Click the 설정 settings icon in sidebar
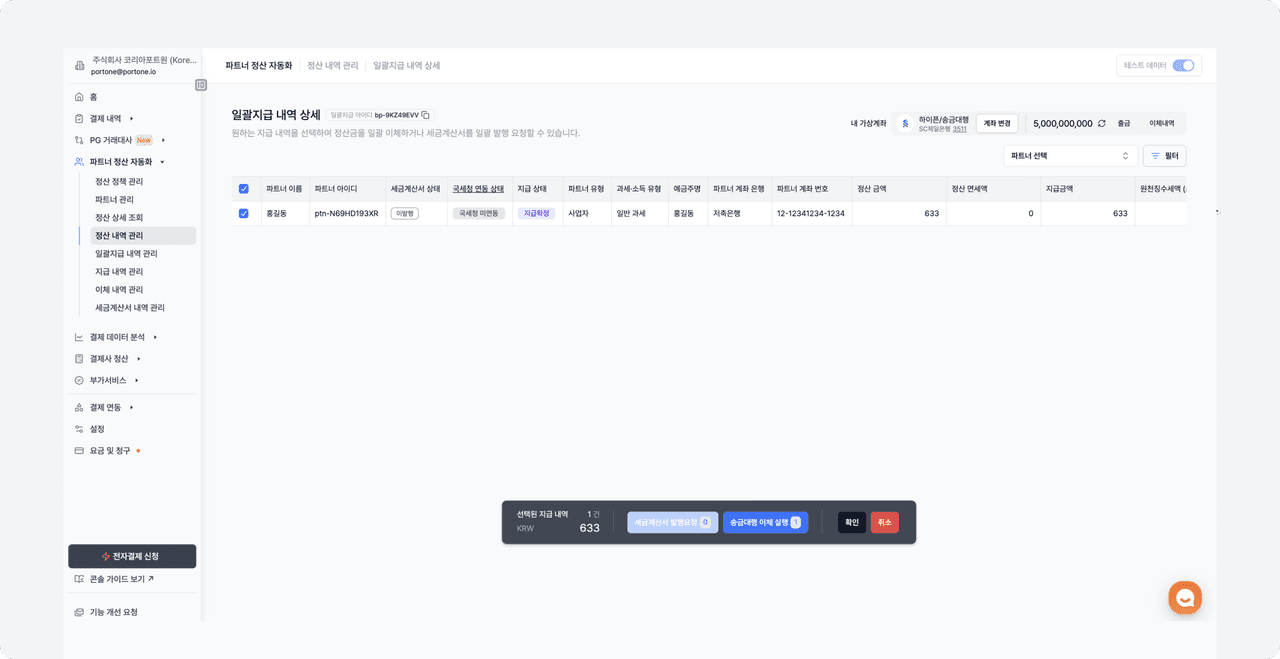This screenshot has width=1280, height=659. tap(79, 429)
